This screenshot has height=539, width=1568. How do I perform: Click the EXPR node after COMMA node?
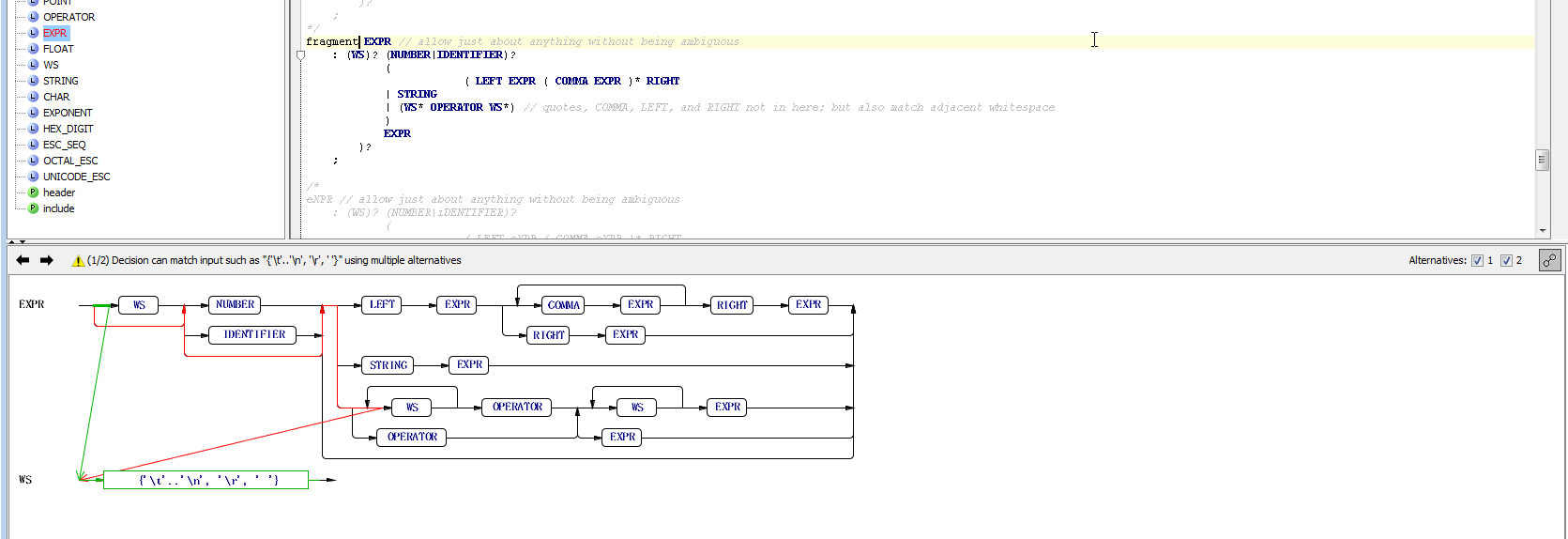click(x=641, y=304)
